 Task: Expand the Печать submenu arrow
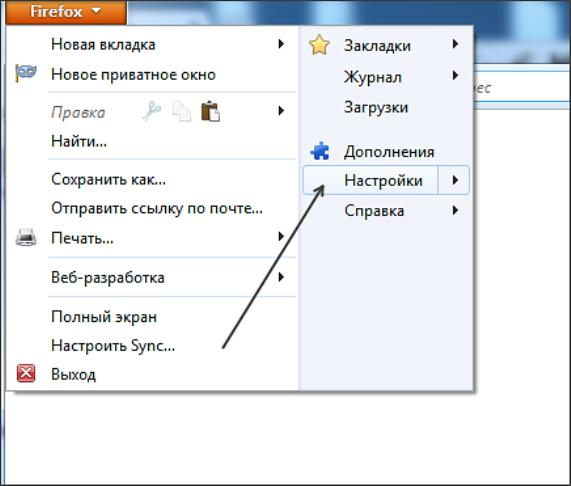(x=281, y=237)
